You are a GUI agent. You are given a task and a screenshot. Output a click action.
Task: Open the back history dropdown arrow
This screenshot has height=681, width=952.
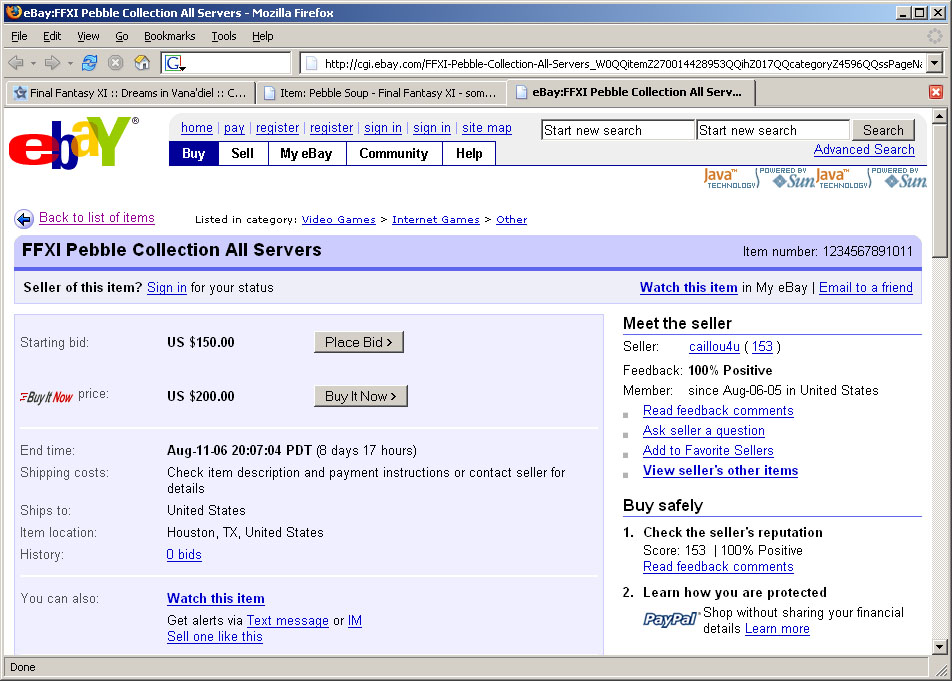33,63
